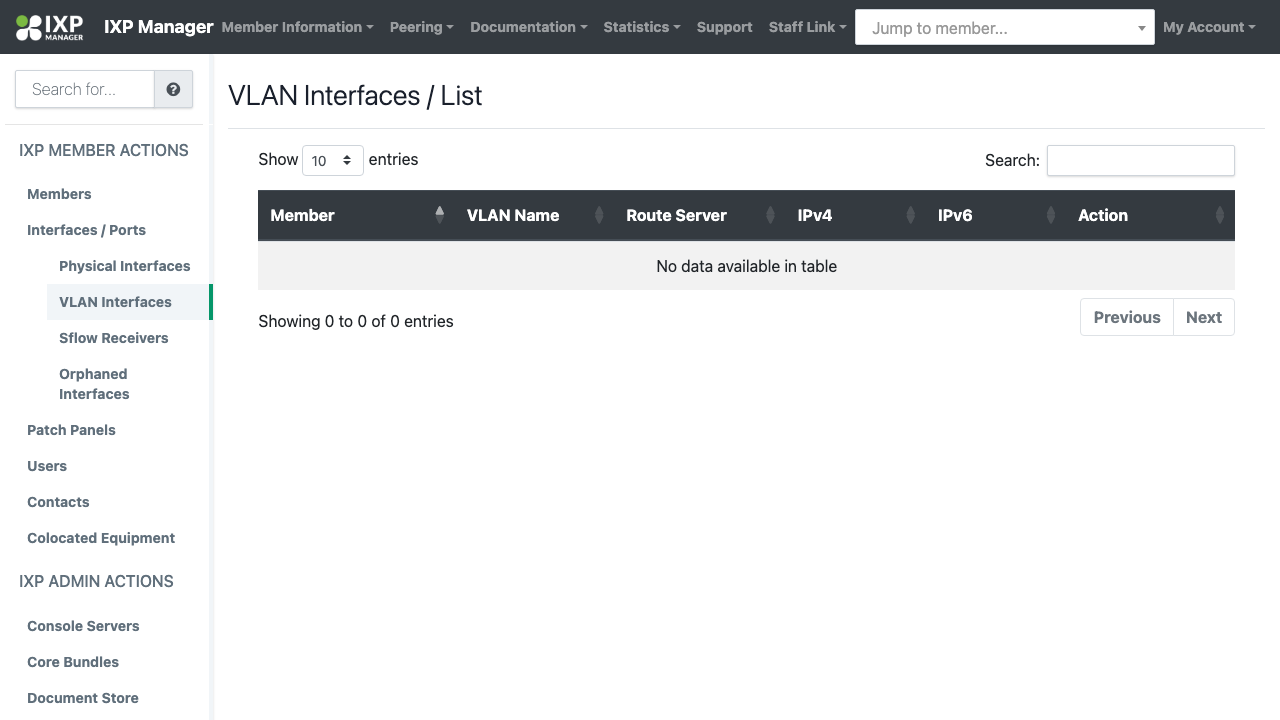
Task: Open Colocated Equipment sidebar link
Action: coord(101,538)
